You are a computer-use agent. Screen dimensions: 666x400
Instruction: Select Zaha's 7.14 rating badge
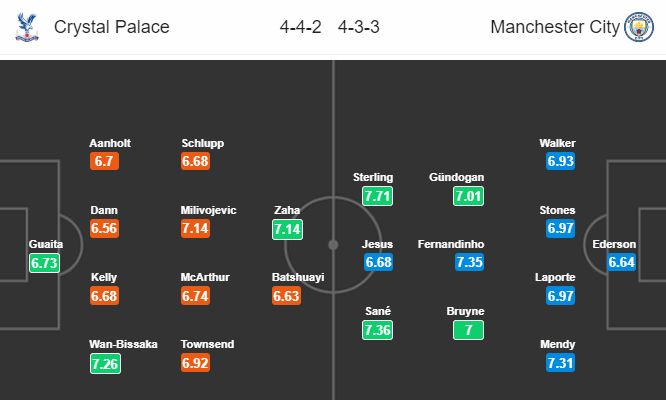(x=288, y=229)
